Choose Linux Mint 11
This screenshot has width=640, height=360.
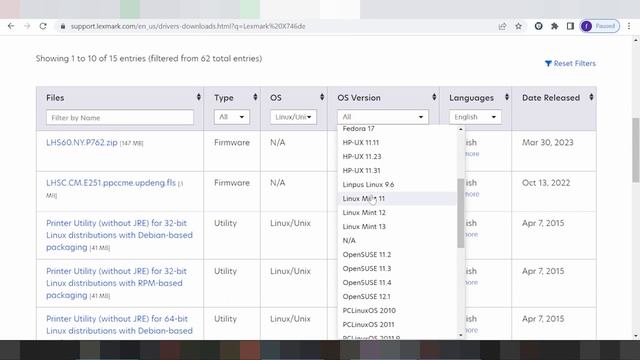pos(397,198)
